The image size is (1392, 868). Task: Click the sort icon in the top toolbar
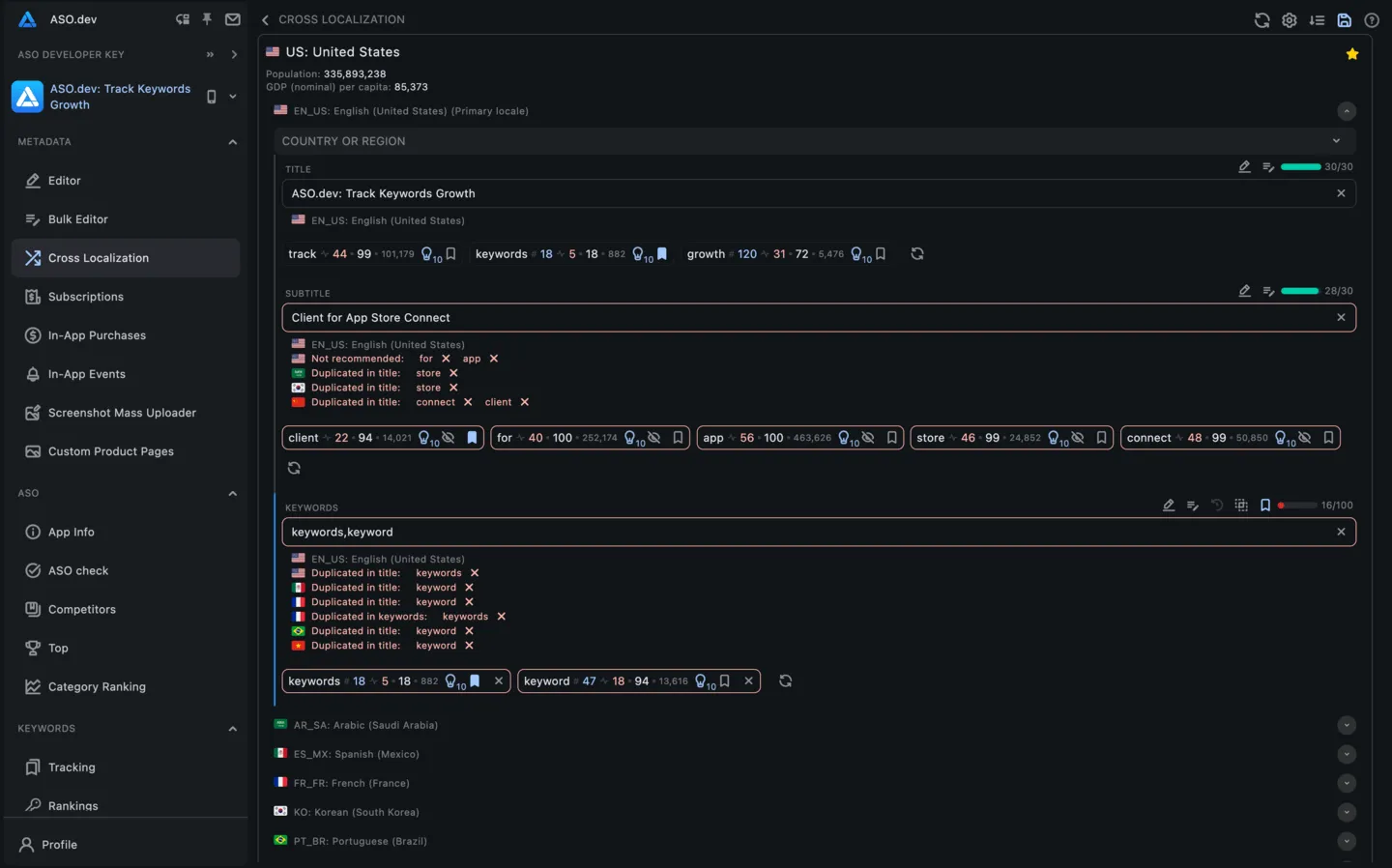click(1317, 19)
